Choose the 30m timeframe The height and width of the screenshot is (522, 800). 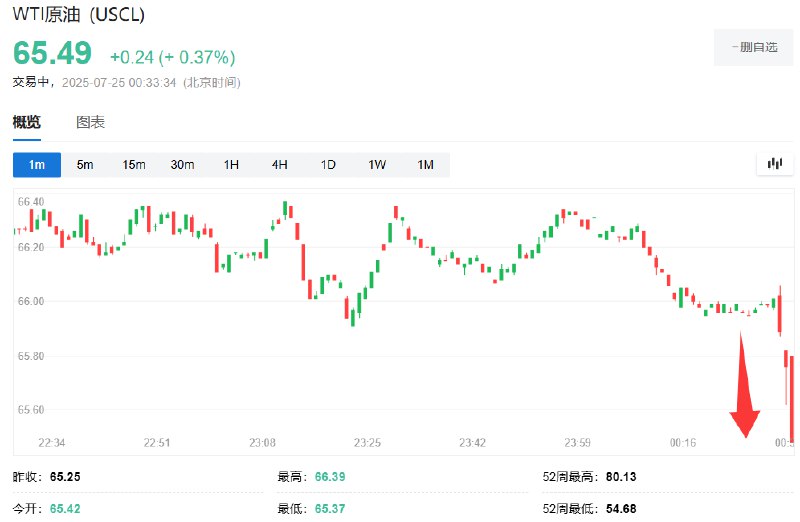click(x=182, y=165)
